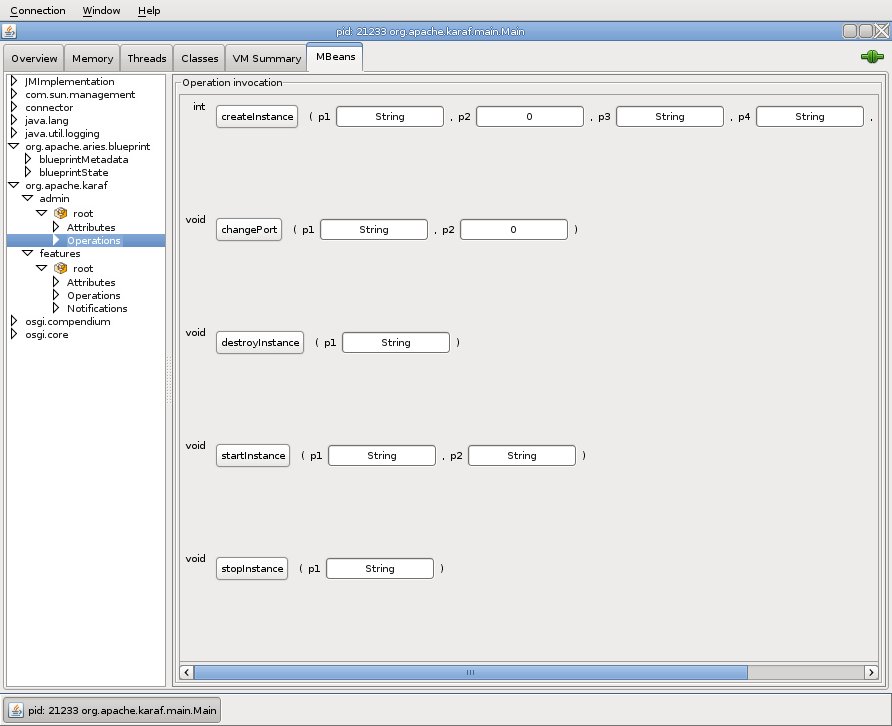
Task: Click the changePort p2 input field
Action: point(514,230)
